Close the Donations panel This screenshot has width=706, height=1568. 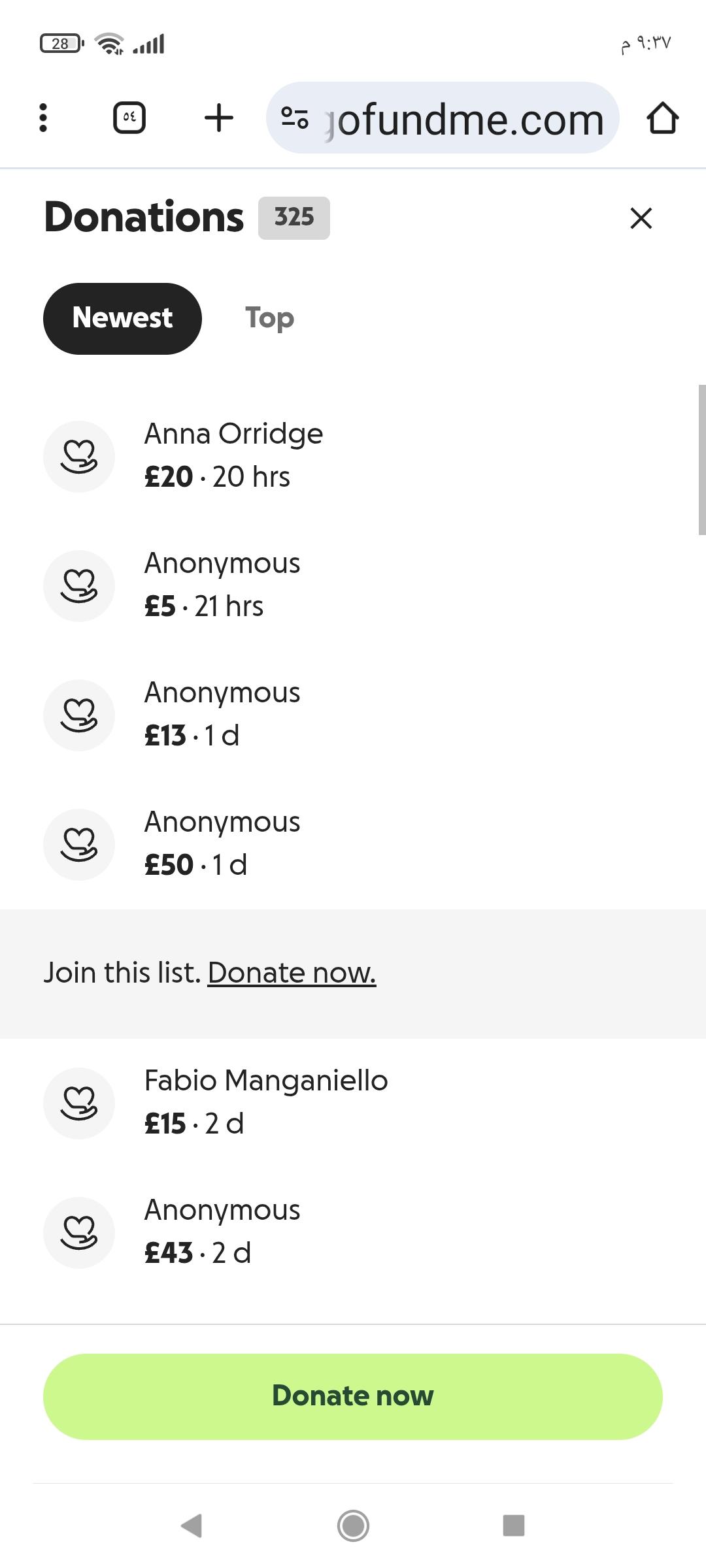click(x=641, y=218)
